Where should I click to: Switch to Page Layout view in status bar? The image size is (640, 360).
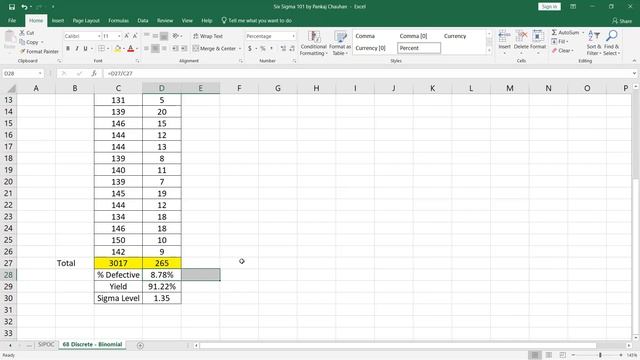coord(549,355)
